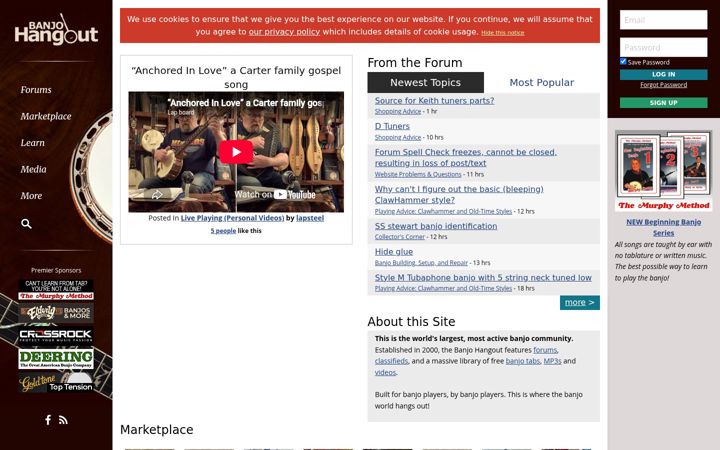Open the Banjo Hangout logo home link
The height and width of the screenshot is (450, 720).
[56, 30]
